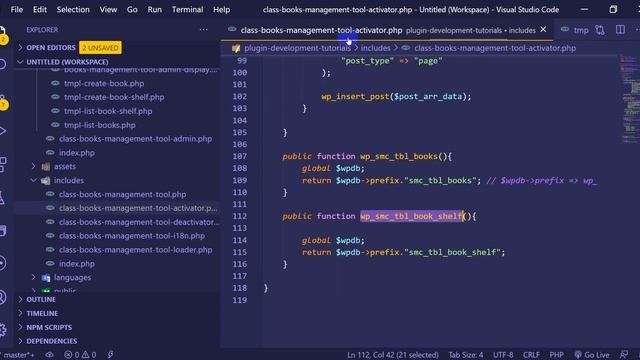The height and width of the screenshot is (360, 640).
Task: Click plugin-development-tutorials breadcrumb
Action: pyautogui.click(x=297, y=48)
